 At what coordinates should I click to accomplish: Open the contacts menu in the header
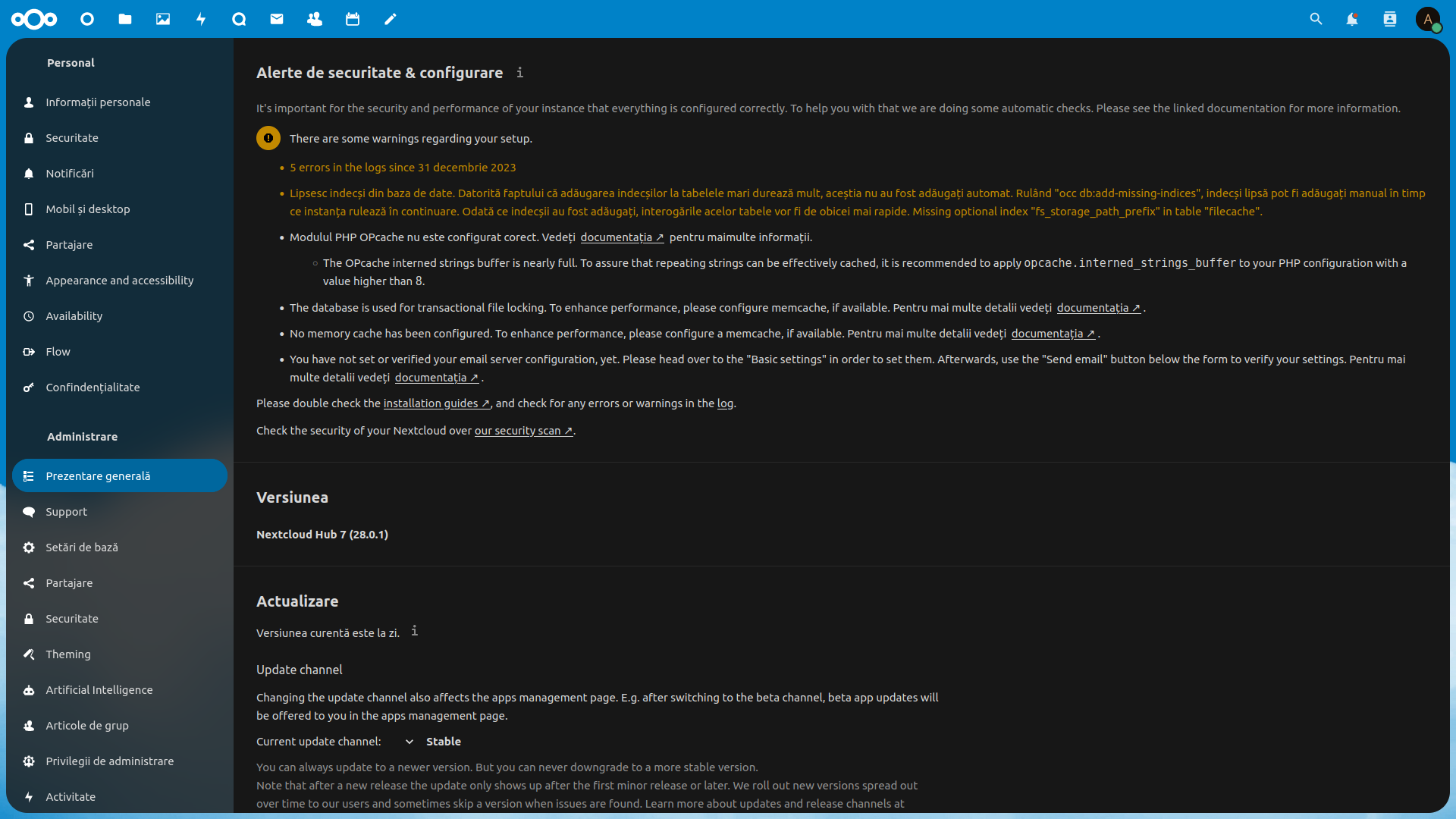(x=1390, y=19)
